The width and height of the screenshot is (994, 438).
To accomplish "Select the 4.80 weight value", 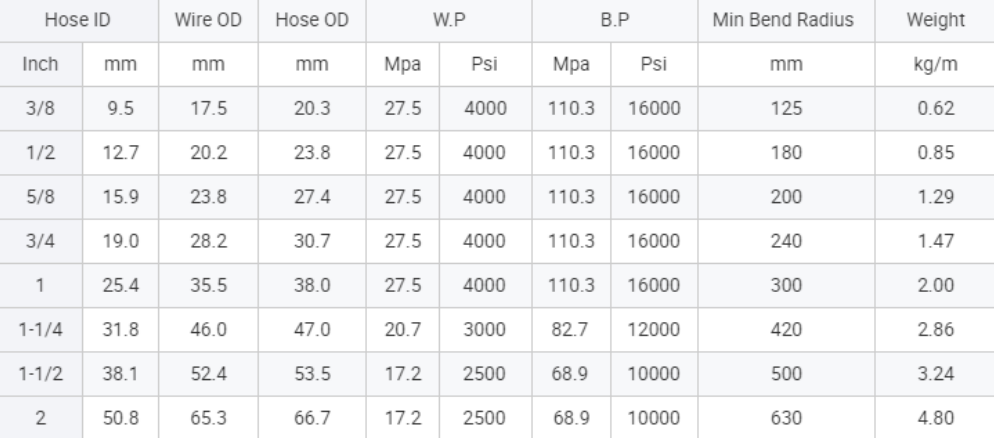I will (935, 418).
